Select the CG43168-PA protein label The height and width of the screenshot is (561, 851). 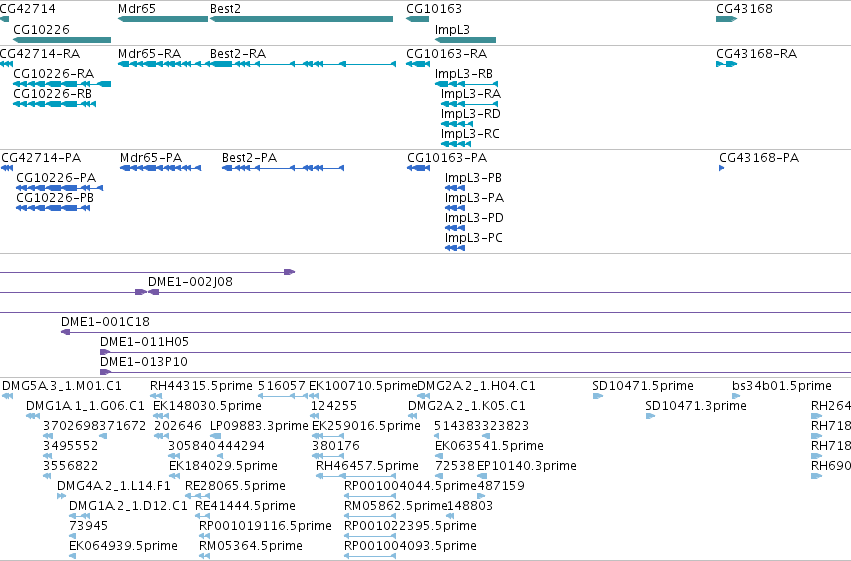coord(759,158)
